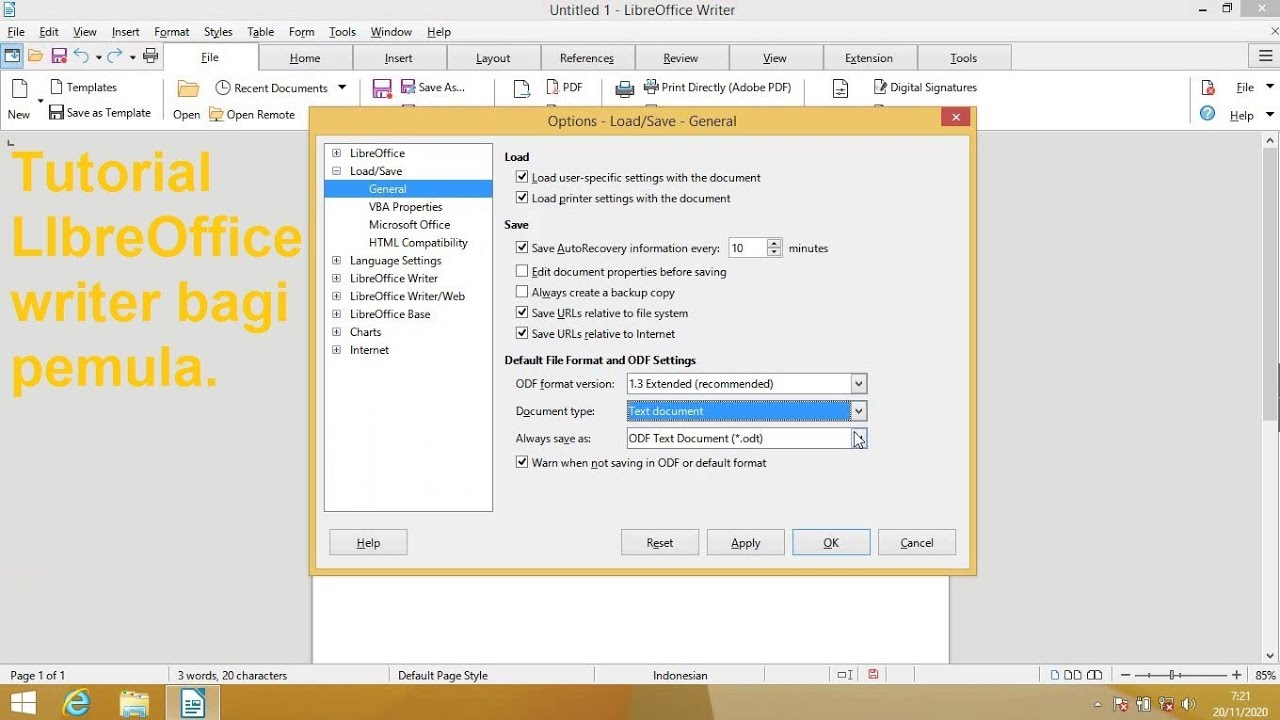Click Print Directly (Adobe PDF)
Viewport: 1280px width, 720px height.
[x=717, y=87]
